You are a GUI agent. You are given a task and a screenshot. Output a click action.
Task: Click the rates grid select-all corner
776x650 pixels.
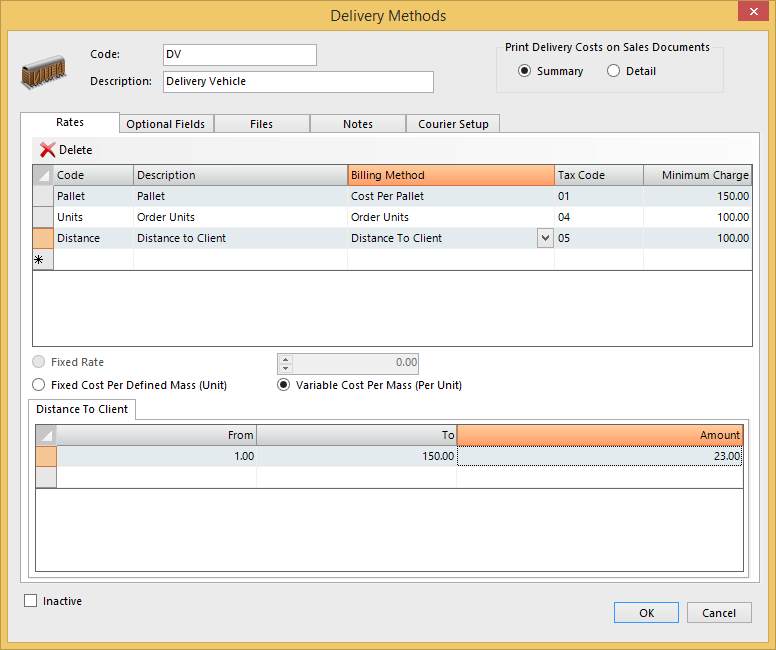[43, 175]
